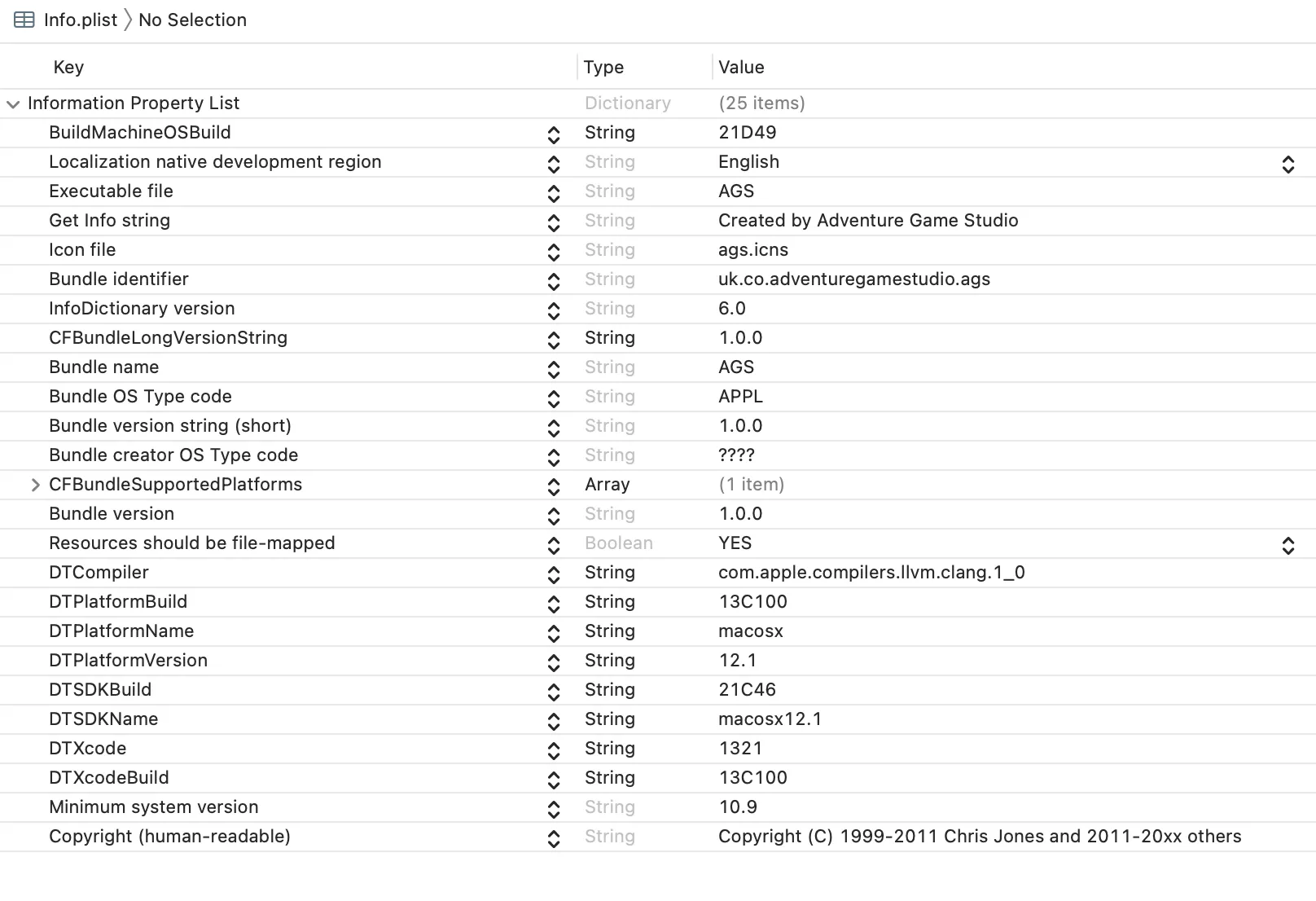Click key stepper for BuildMachineOSBuild row
Image resolution: width=1316 pixels, height=901 pixels.
554,134
